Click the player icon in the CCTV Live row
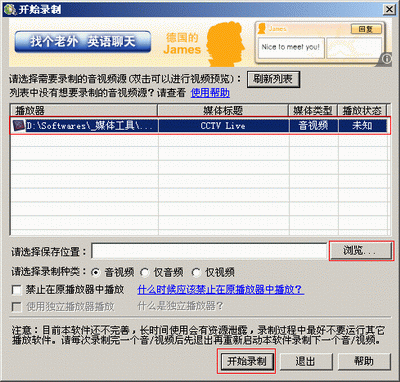 point(18,126)
